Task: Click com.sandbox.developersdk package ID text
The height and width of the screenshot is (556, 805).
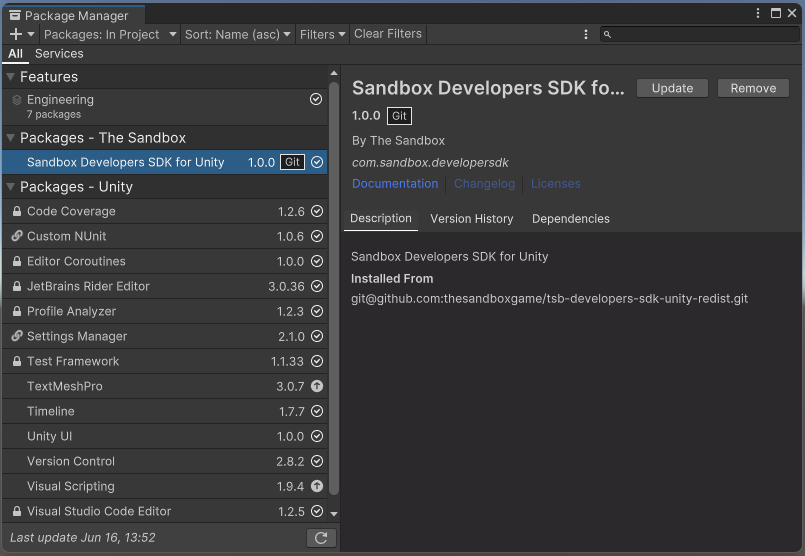Action: 430,163
